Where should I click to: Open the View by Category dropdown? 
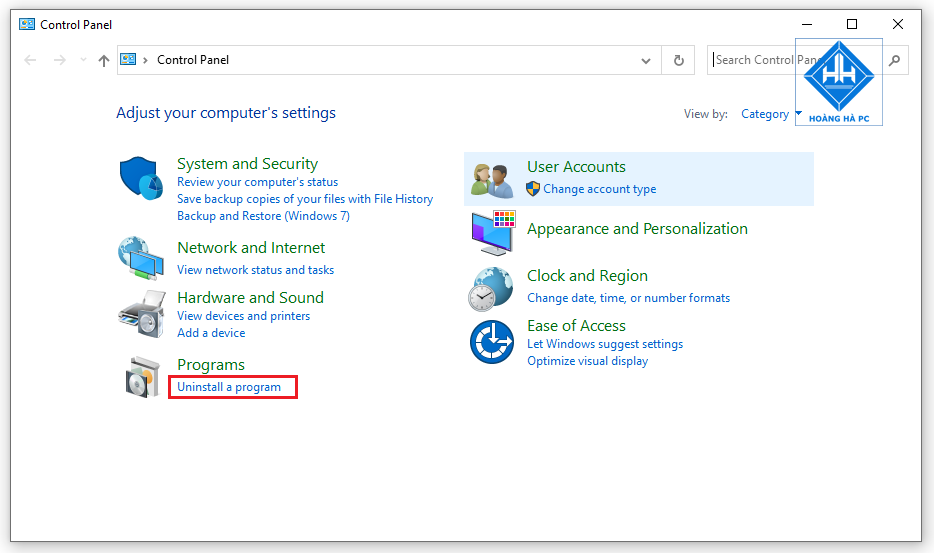(771, 114)
